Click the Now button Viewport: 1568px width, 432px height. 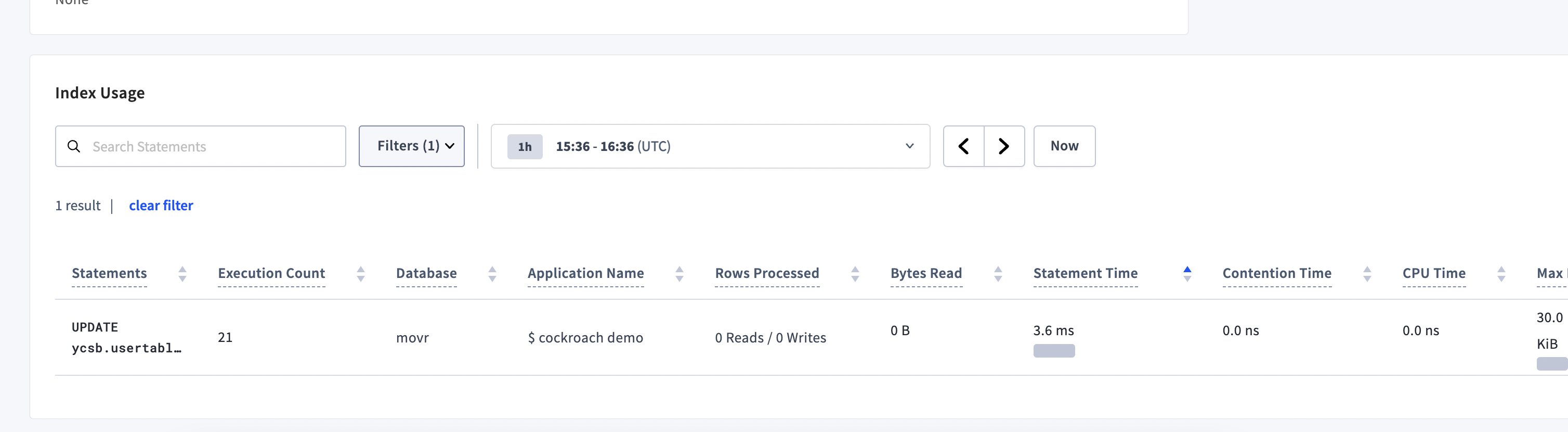1064,146
